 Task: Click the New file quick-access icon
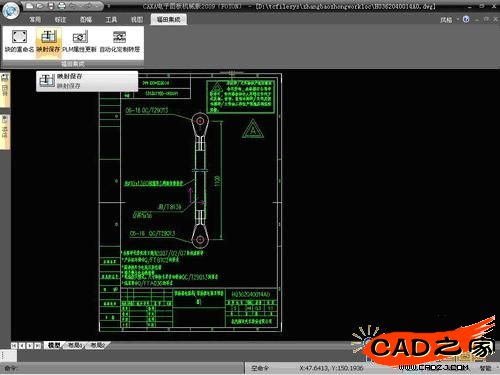pyautogui.click(x=30, y=6)
